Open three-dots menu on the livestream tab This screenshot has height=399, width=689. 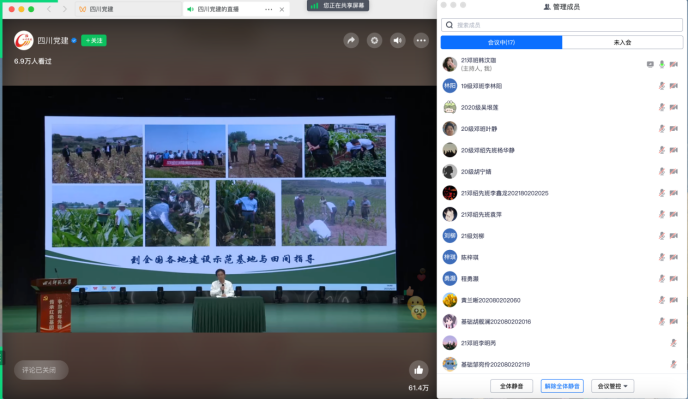coord(268,9)
